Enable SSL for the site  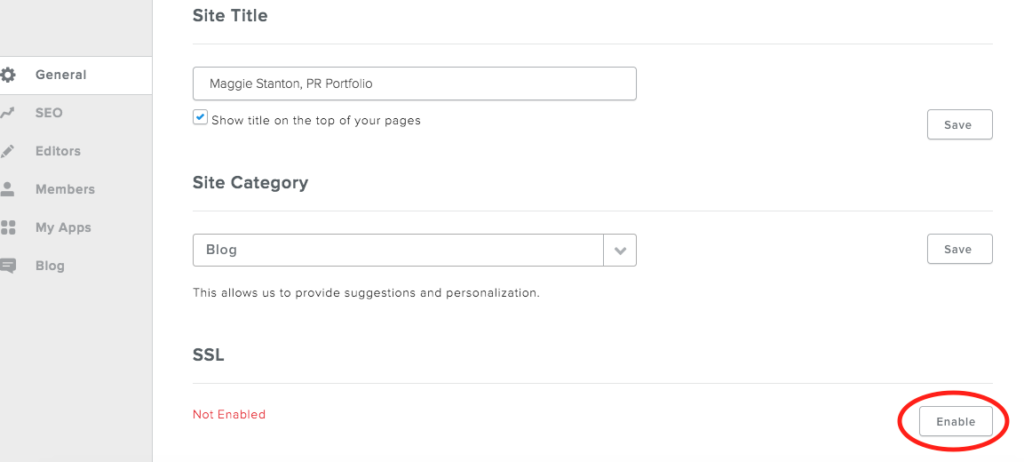955,421
